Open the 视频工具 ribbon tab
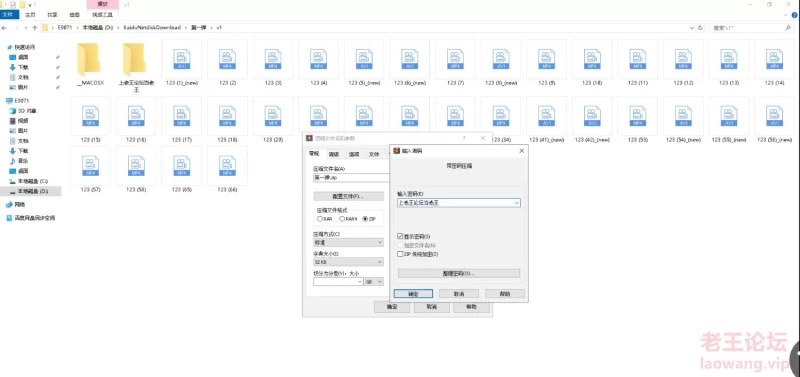The height and width of the screenshot is (377, 800). tap(103, 15)
